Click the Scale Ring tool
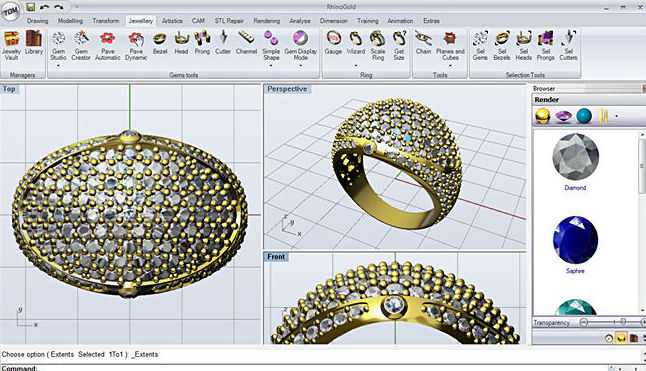The height and width of the screenshot is (371, 646). point(378,46)
